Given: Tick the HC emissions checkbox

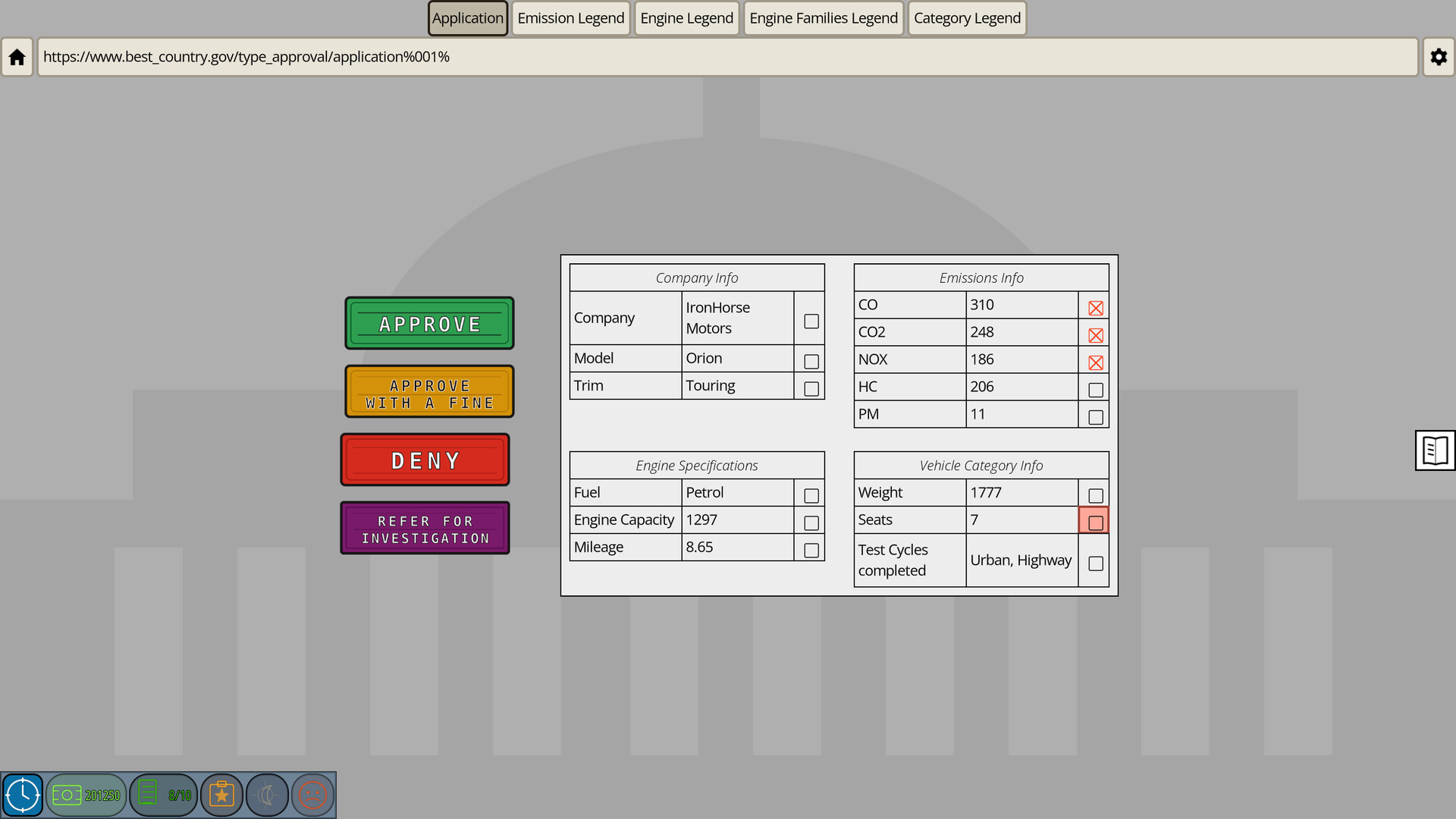Looking at the screenshot, I should coord(1095,390).
